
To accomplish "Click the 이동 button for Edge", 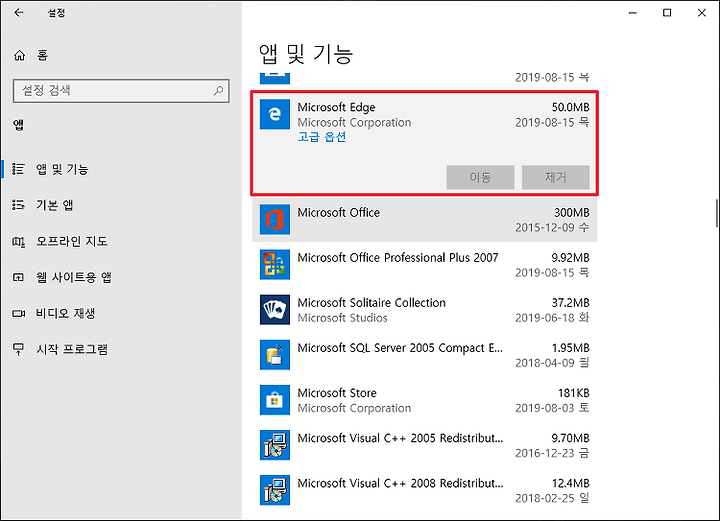I will pyautogui.click(x=480, y=177).
